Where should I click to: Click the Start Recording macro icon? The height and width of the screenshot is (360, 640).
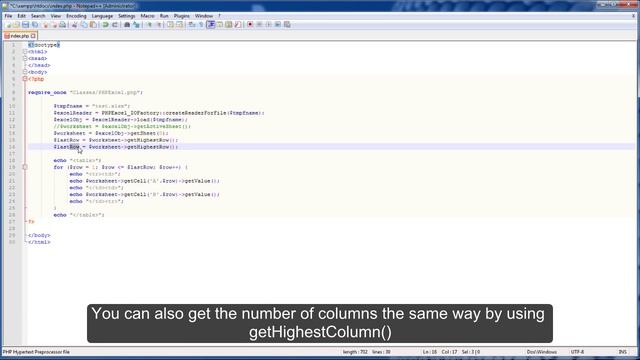250,24
